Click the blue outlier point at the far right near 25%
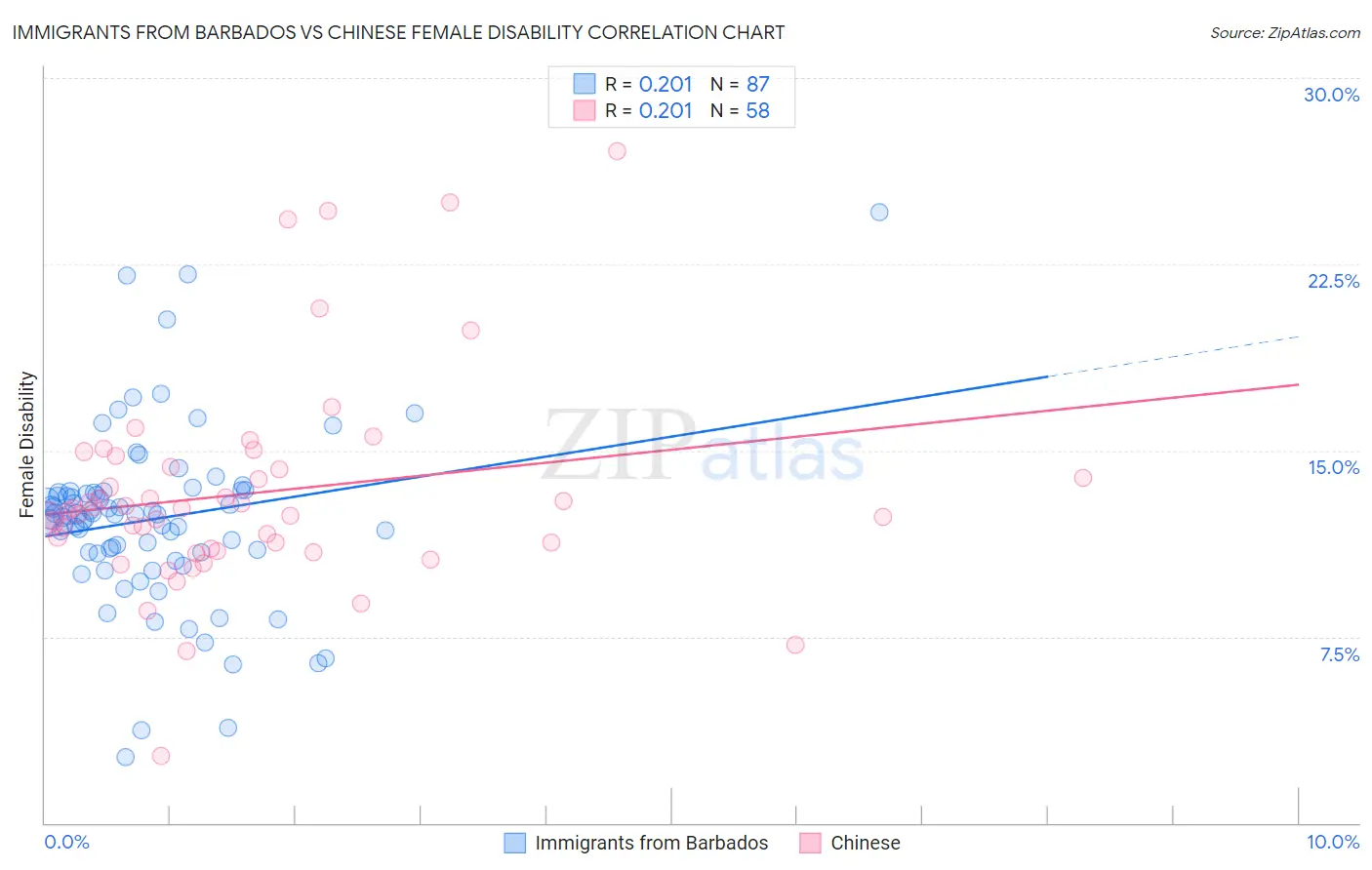Image resolution: width=1372 pixels, height=870 pixels. [x=879, y=212]
